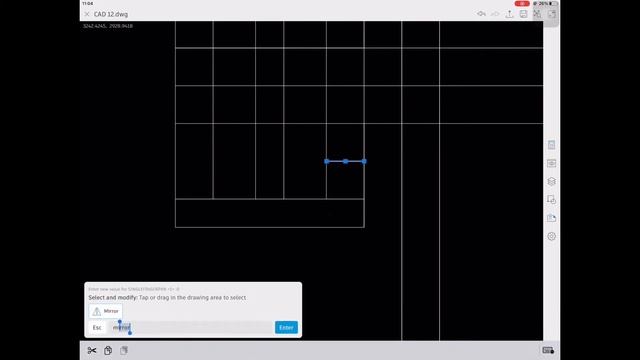
Task: Click the cursor coordinate readout
Action: pyautogui.click(x=107, y=26)
